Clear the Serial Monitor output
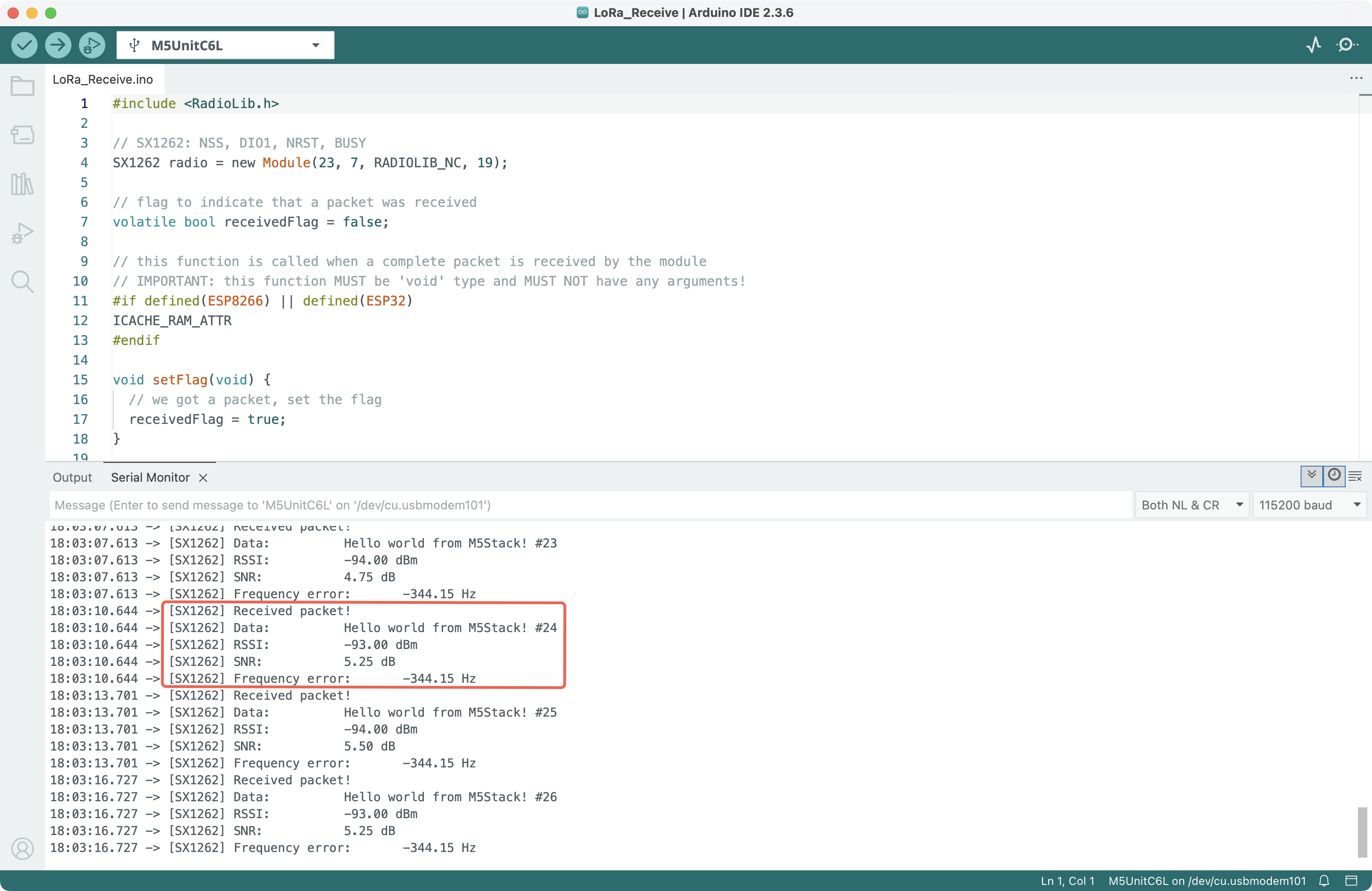 click(x=1355, y=477)
